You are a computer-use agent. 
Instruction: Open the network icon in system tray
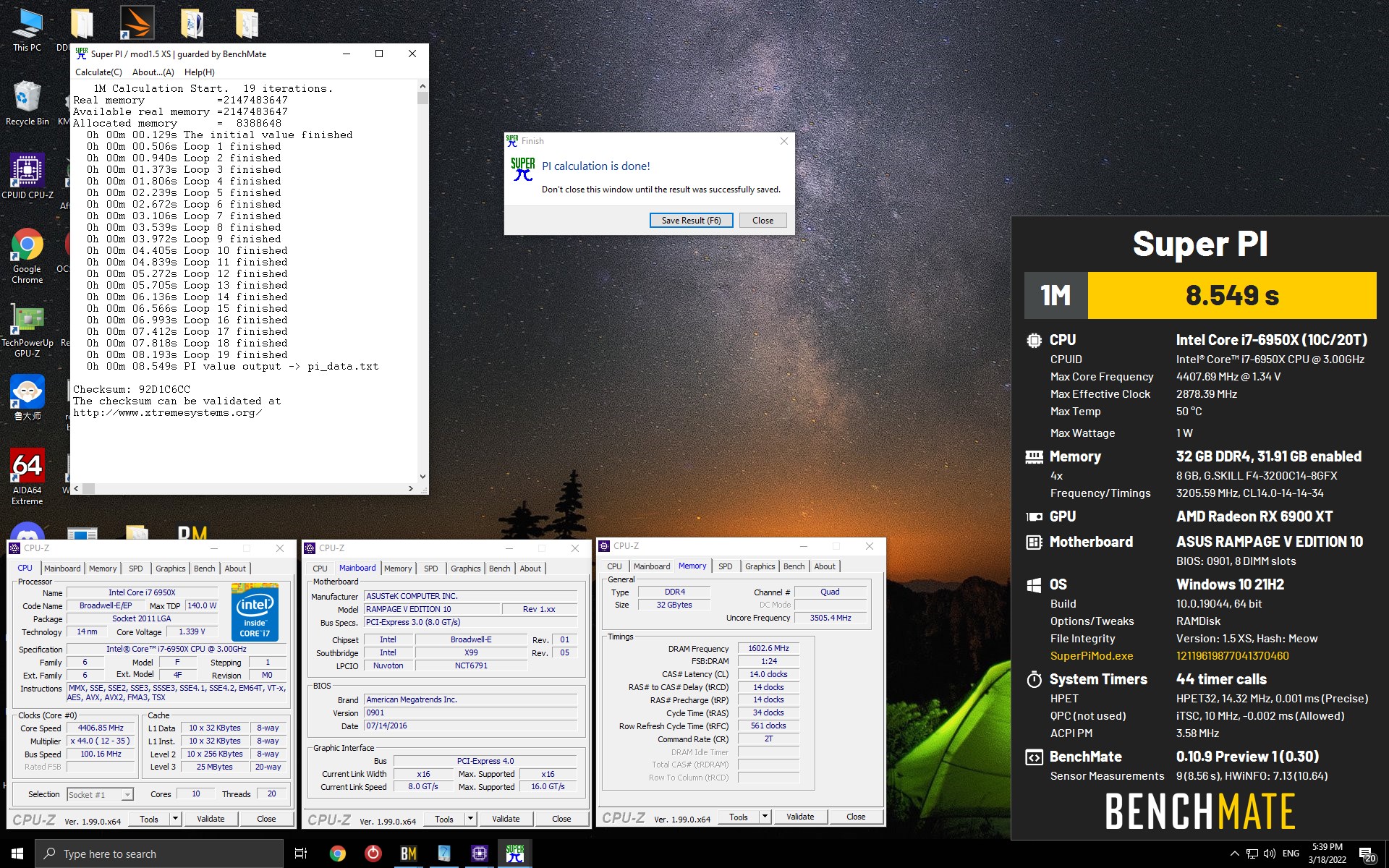pyautogui.click(x=1252, y=854)
